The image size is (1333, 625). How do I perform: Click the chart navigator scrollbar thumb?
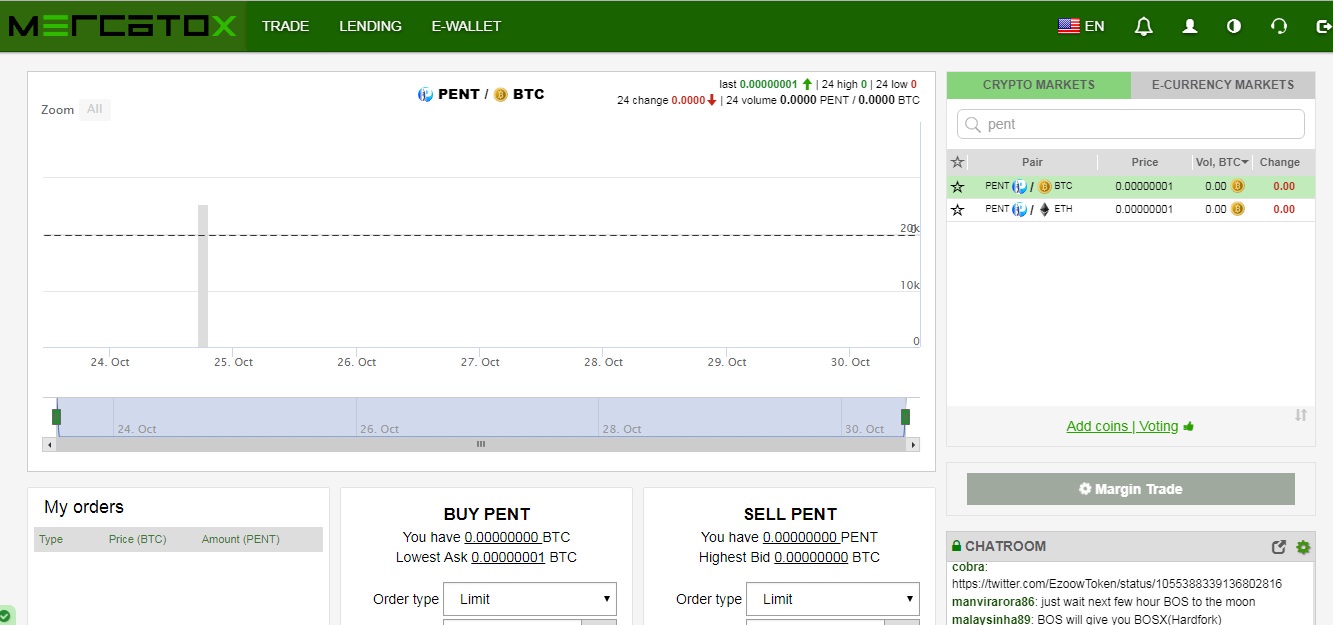[481, 444]
